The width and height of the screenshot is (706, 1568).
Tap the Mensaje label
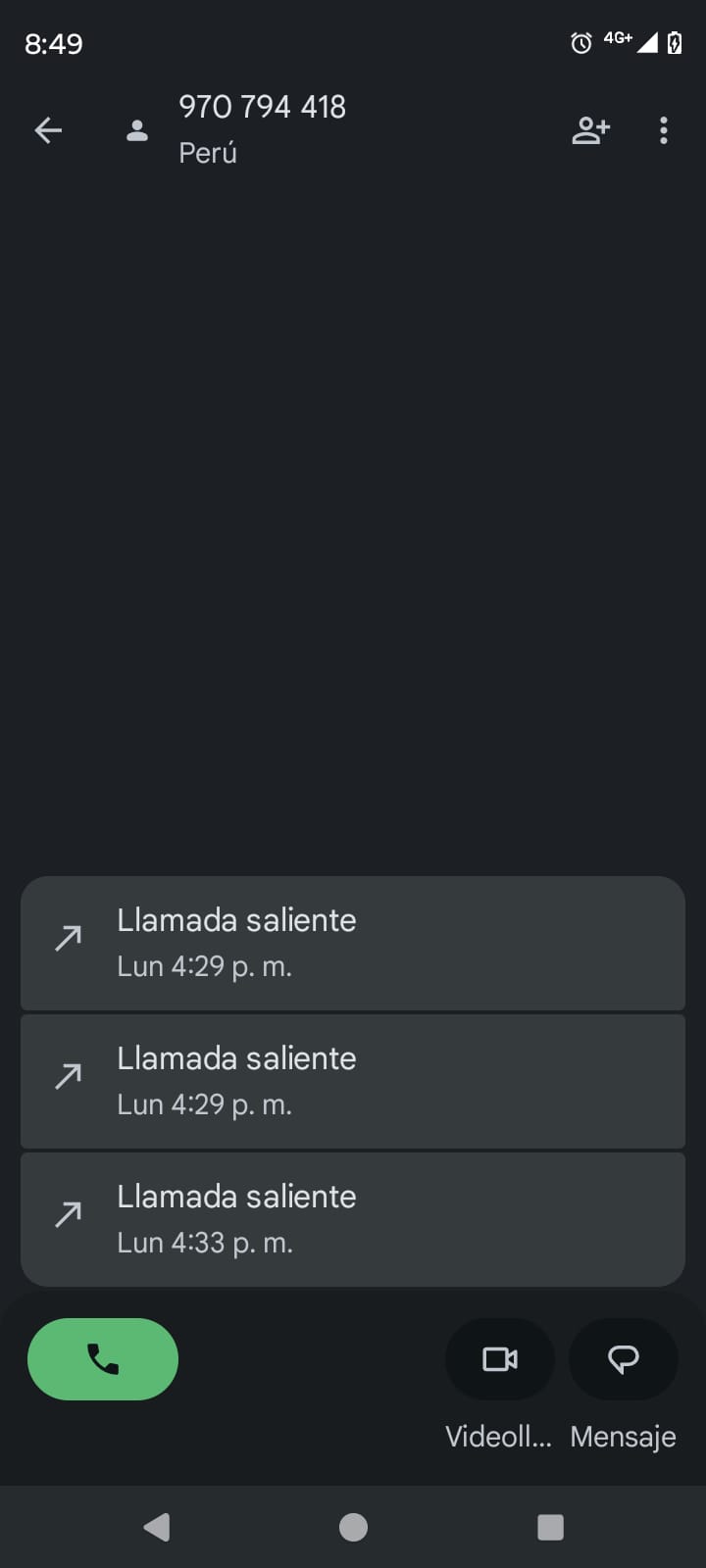coord(624,1437)
